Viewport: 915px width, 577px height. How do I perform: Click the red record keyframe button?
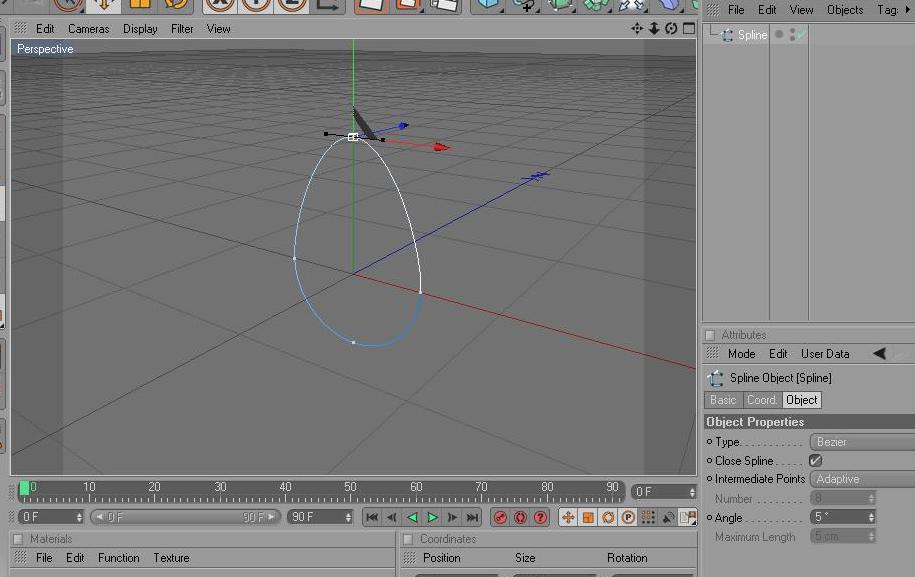click(500, 517)
